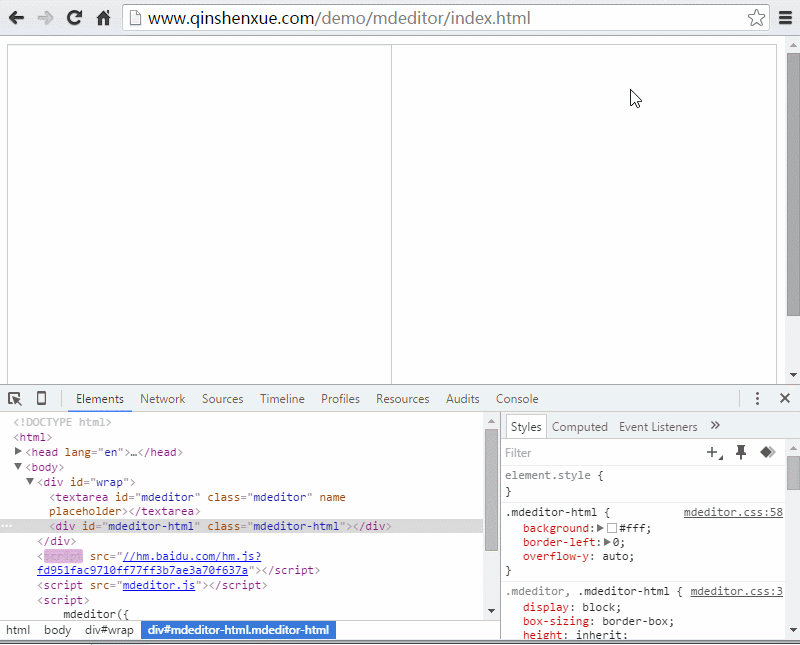800x645 pixels.
Task: Collapse the body node
Action: 18,466
